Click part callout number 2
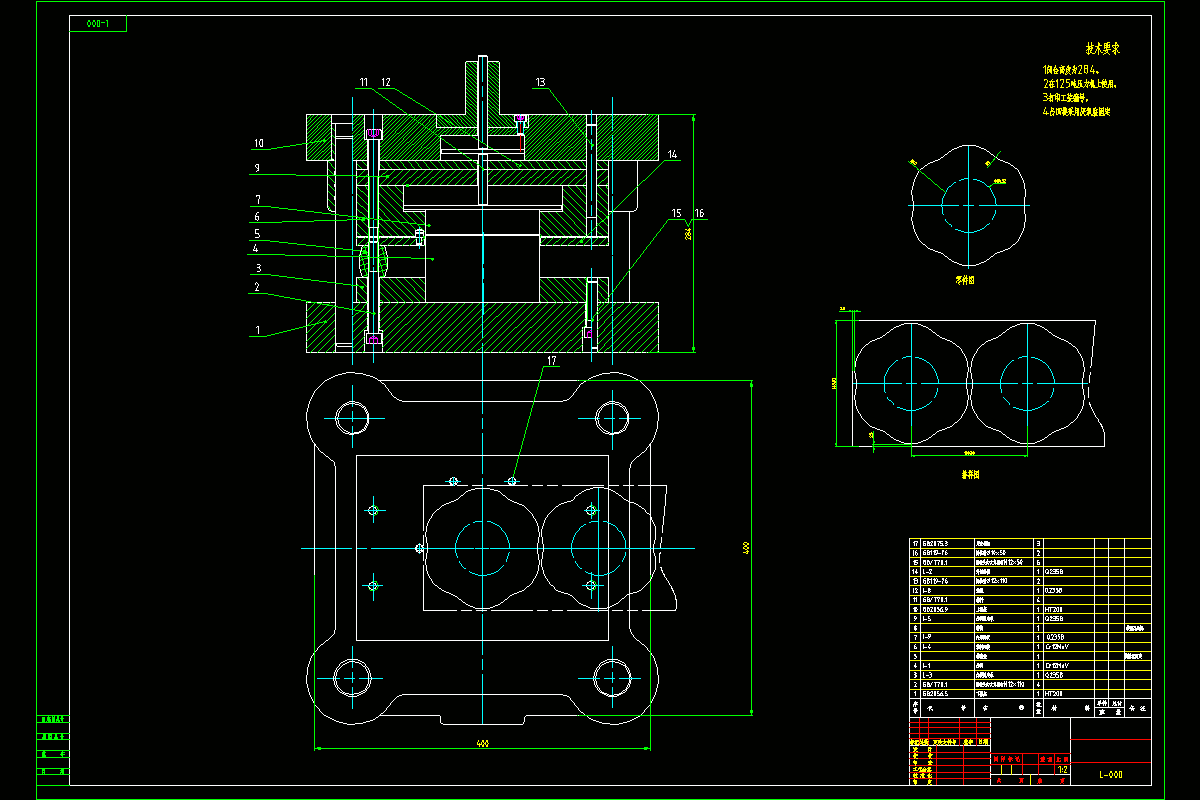This screenshot has width=1200, height=800. click(257, 287)
